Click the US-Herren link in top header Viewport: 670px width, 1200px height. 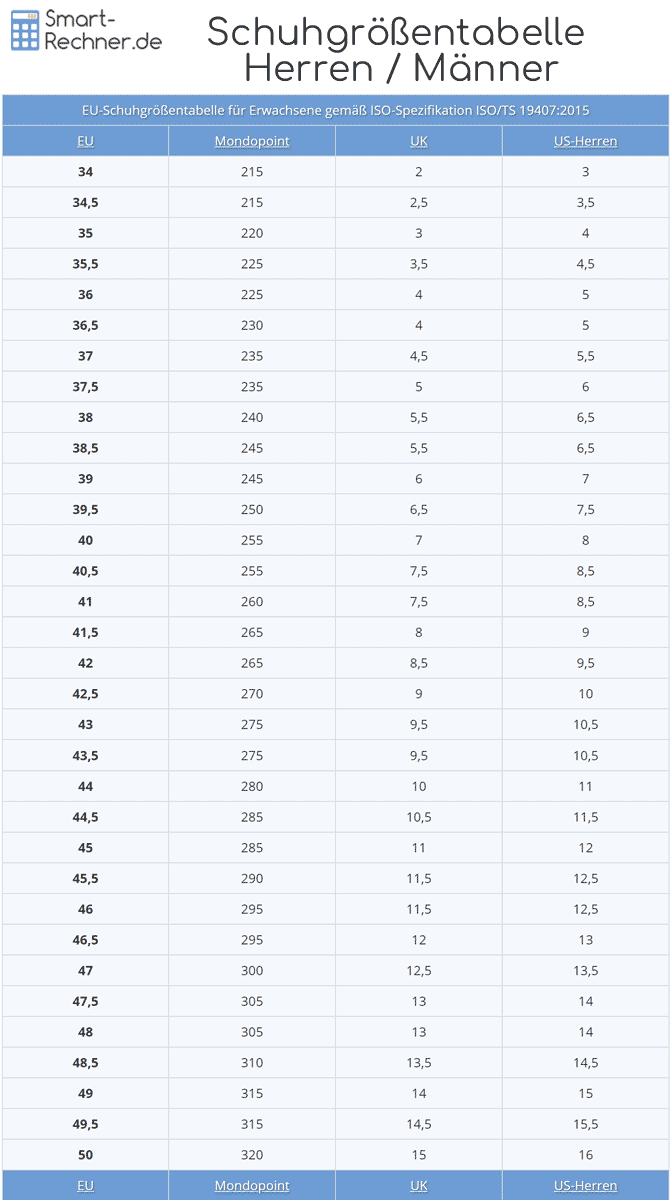(585, 141)
